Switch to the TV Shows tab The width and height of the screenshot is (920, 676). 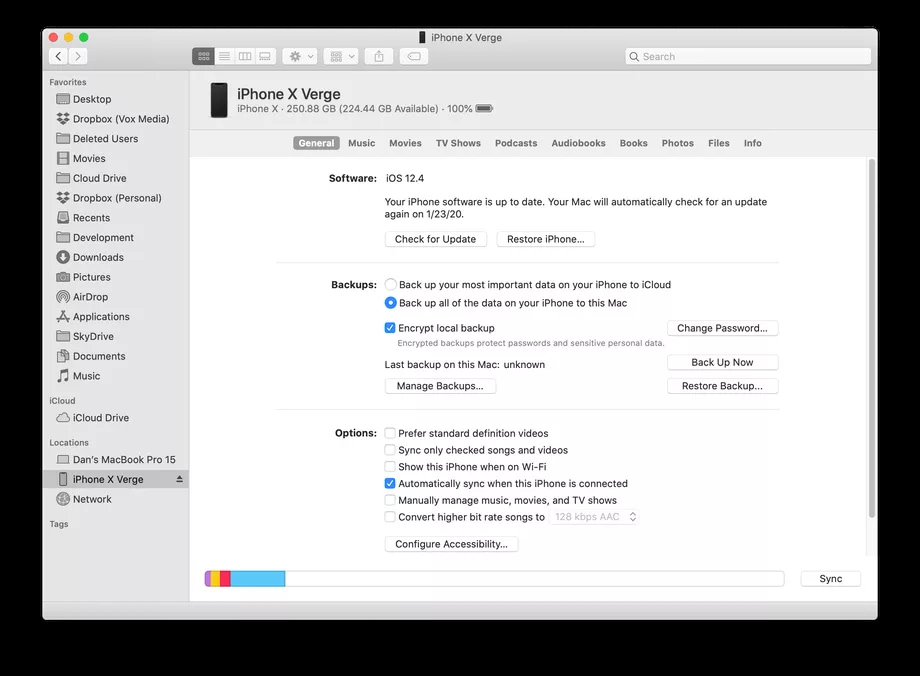(x=458, y=143)
